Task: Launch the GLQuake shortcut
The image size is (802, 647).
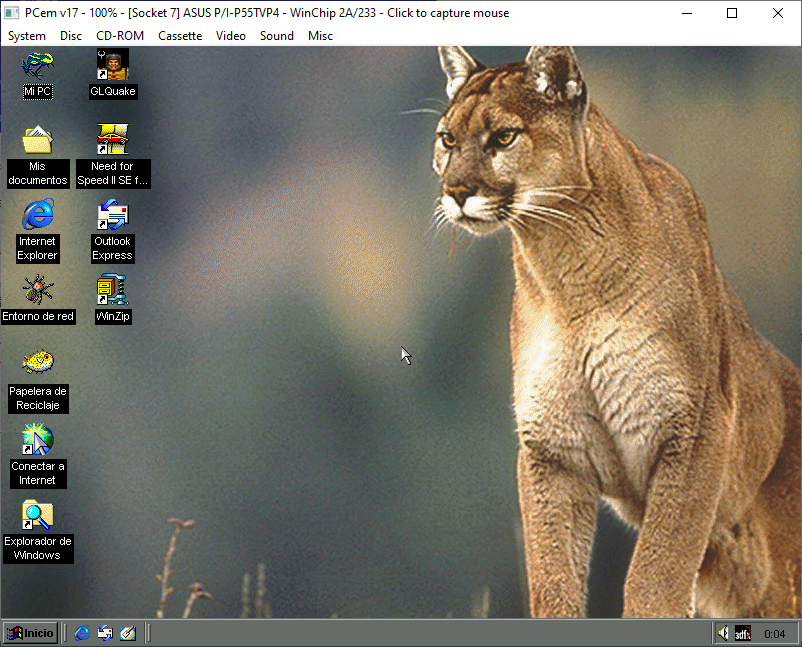Action: 112,67
